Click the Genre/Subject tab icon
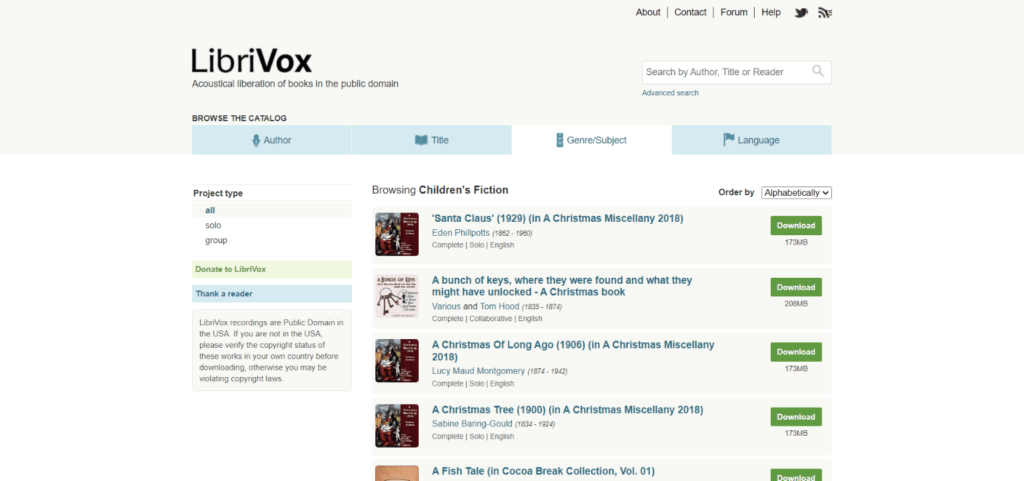The height and width of the screenshot is (481, 1024). click(559, 140)
